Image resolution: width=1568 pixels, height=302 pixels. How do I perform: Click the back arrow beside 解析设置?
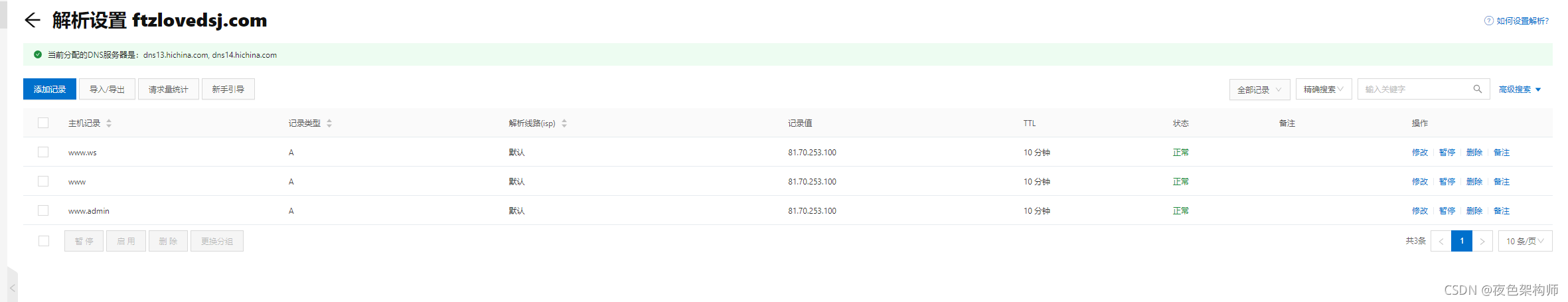(33, 21)
